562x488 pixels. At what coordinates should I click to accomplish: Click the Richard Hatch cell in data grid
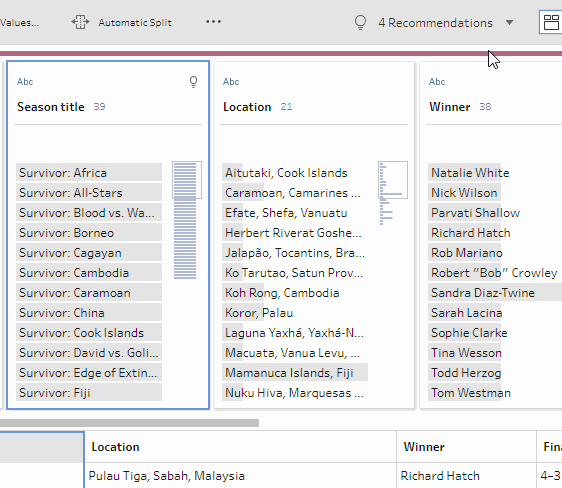[x=466, y=475]
